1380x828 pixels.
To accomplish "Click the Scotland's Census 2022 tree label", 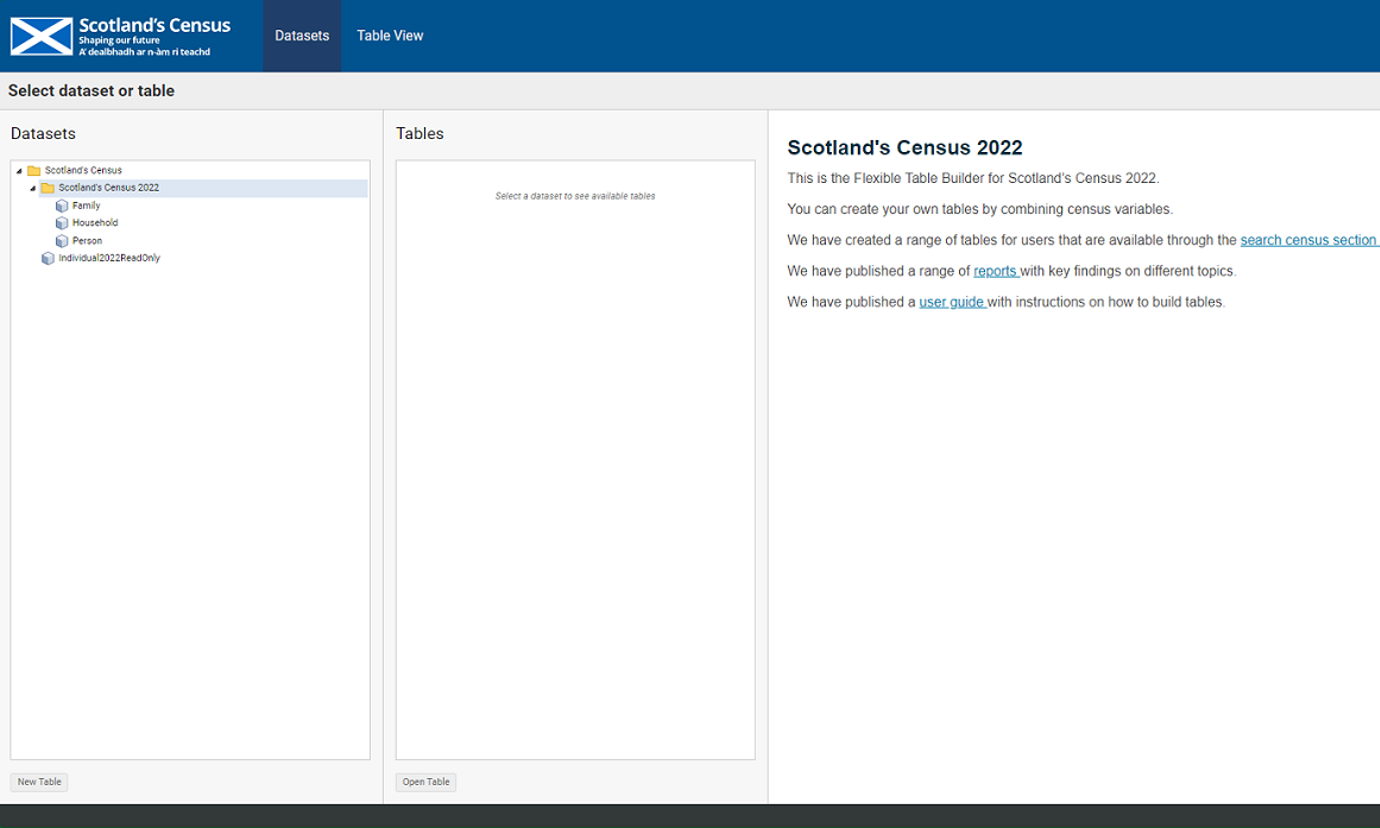I will [x=108, y=188].
